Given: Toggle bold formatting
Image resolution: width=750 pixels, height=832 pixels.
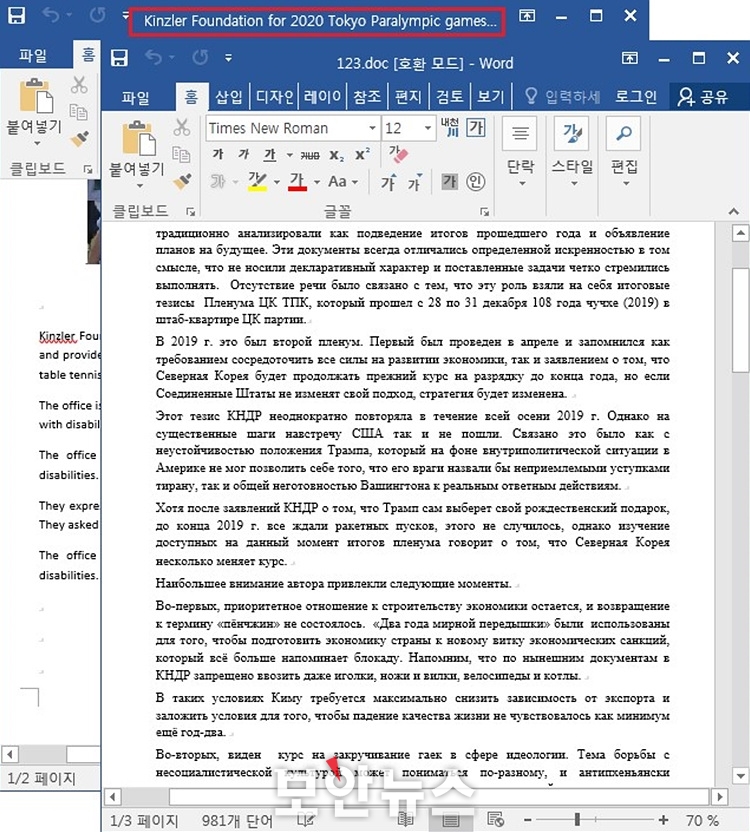Looking at the screenshot, I should click(x=218, y=154).
